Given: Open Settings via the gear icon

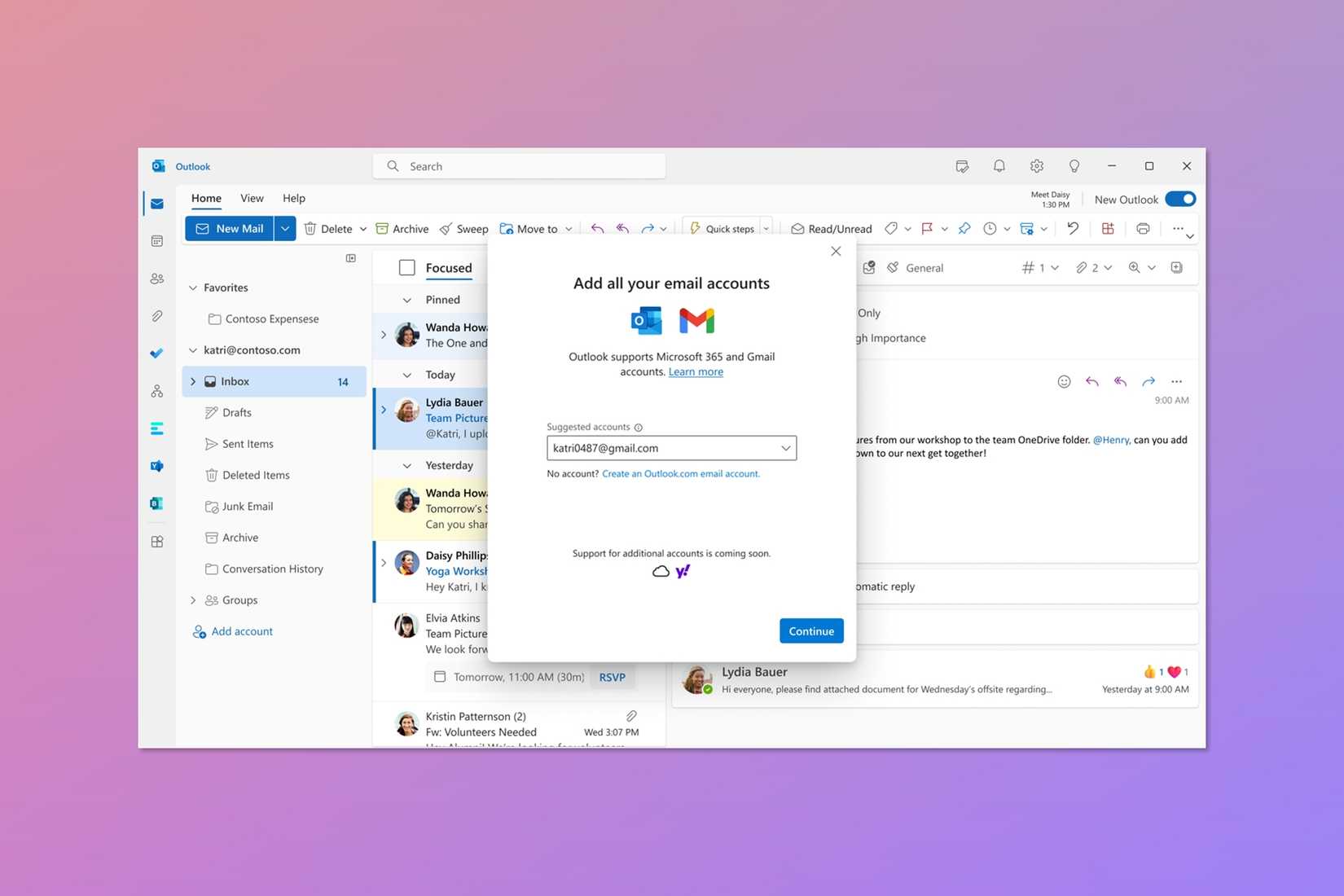Looking at the screenshot, I should coord(1036,165).
